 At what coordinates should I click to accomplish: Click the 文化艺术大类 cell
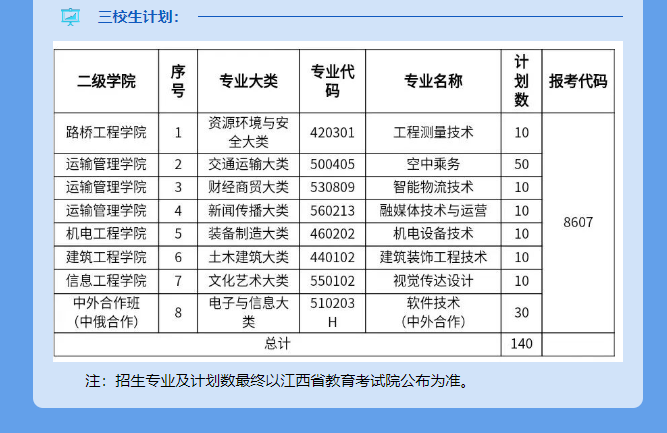pos(248,281)
